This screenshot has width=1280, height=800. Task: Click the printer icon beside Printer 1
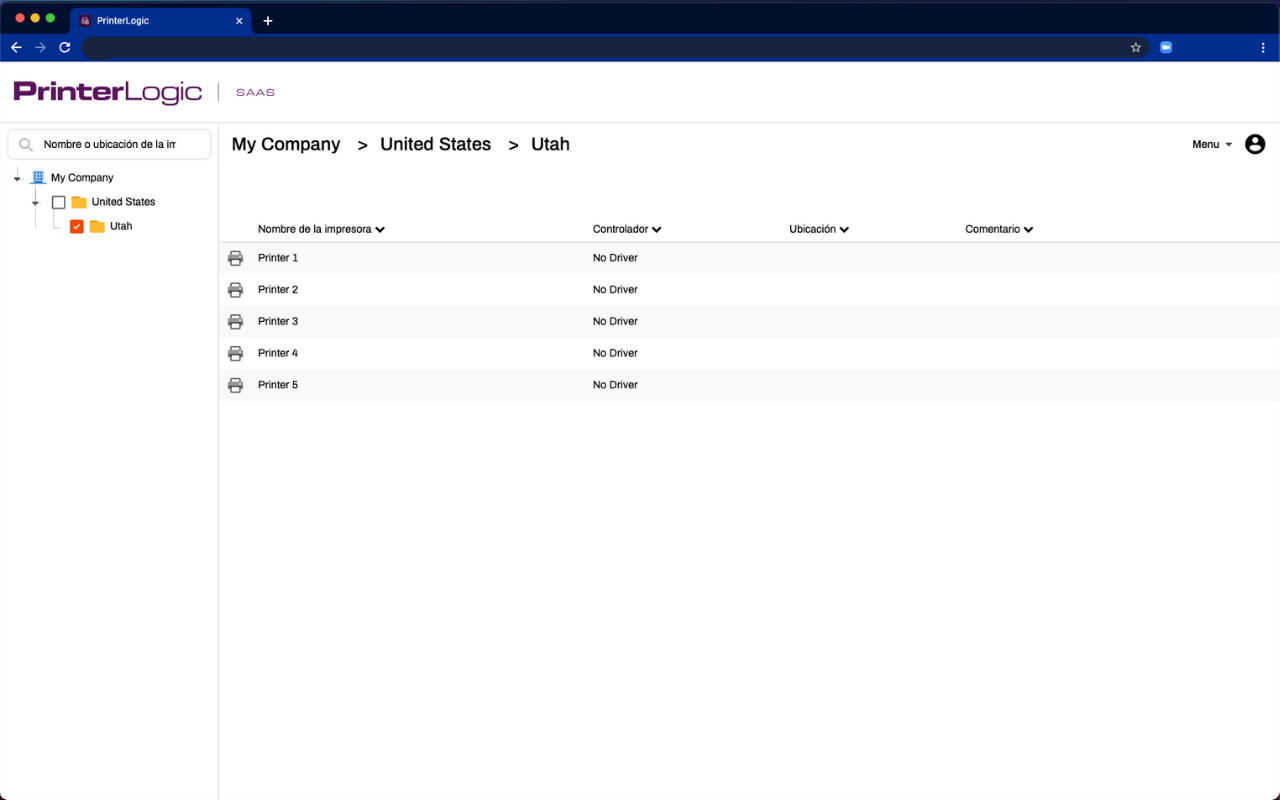click(x=235, y=257)
